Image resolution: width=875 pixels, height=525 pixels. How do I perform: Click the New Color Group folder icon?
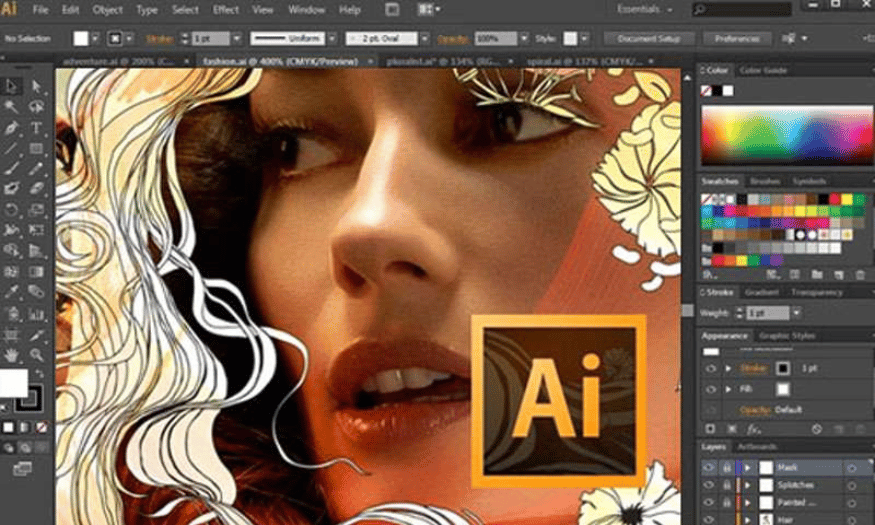point(816,274)
